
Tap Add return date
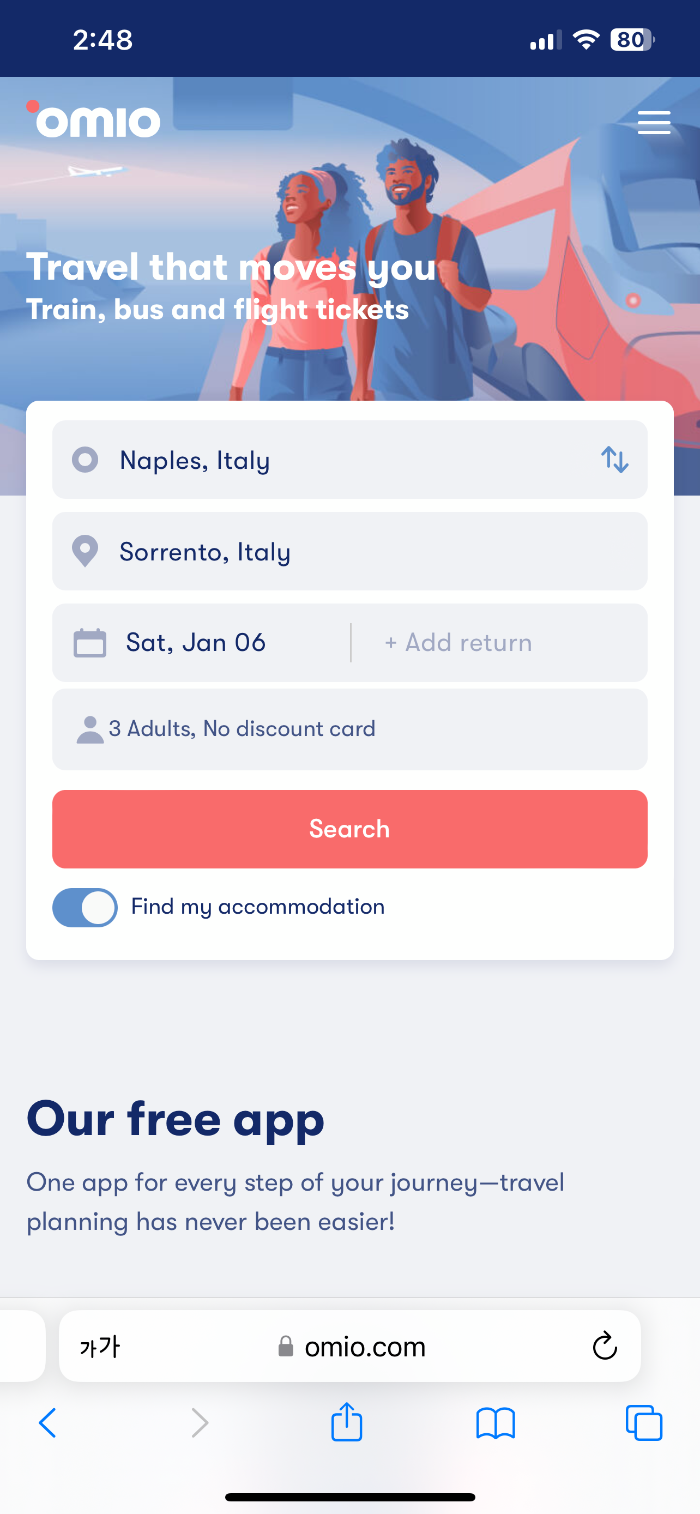pyautogui.click(x=458, y=642)
